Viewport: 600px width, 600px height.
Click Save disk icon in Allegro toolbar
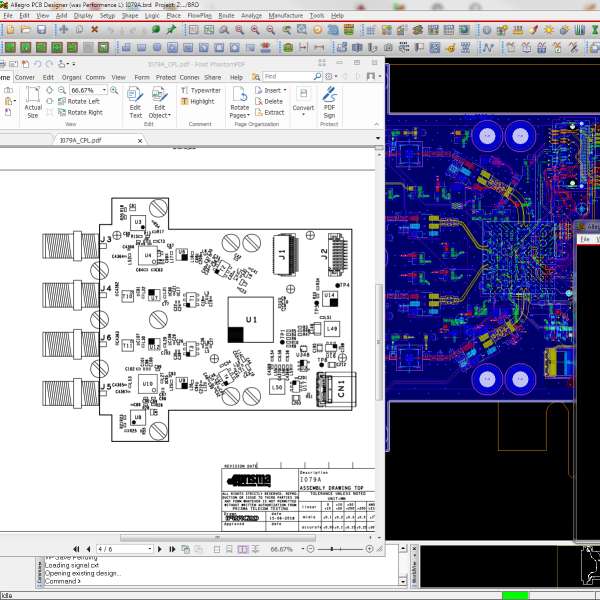(41, 29)
